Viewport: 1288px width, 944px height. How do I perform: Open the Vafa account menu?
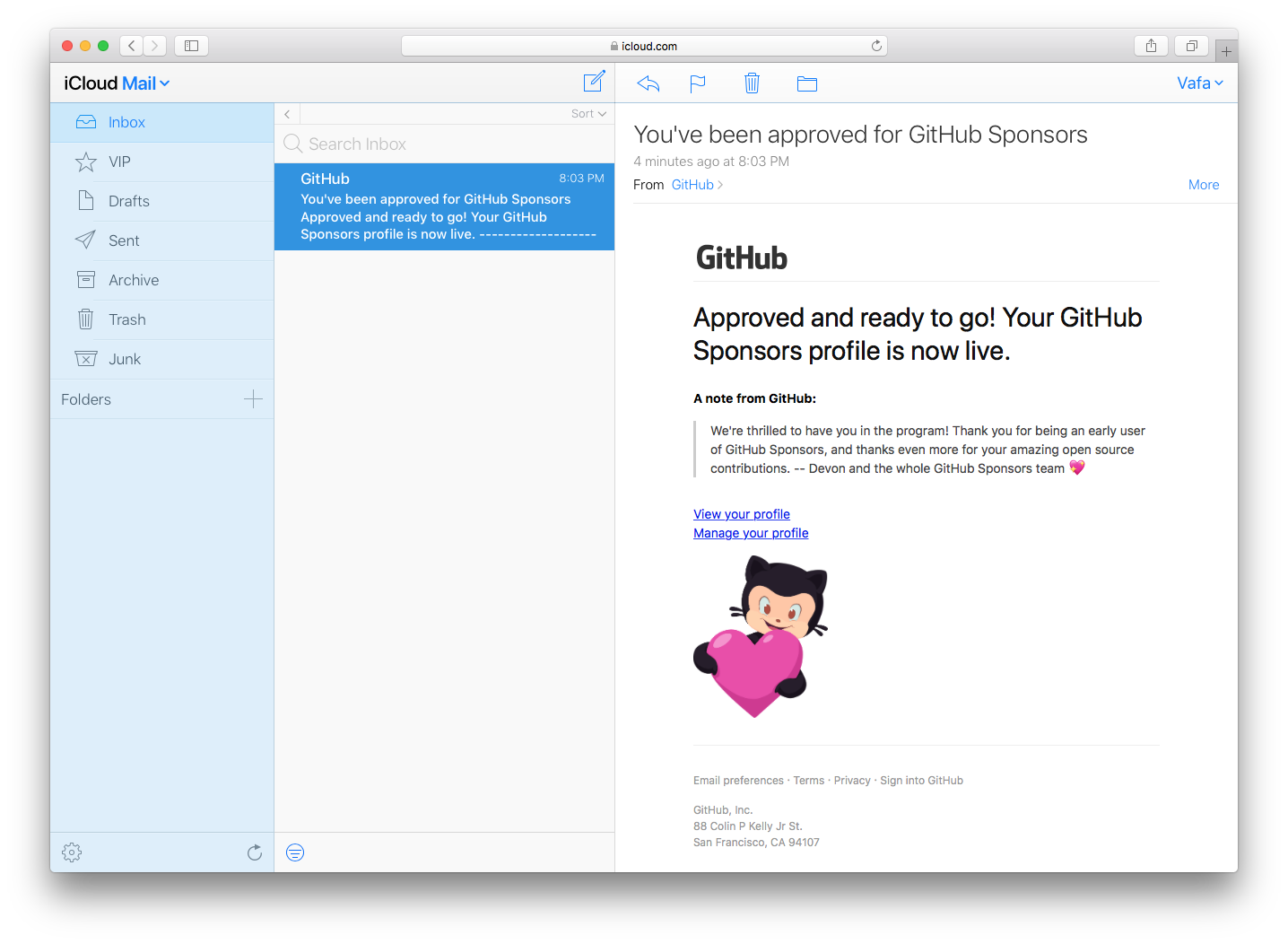[1200, 83]
